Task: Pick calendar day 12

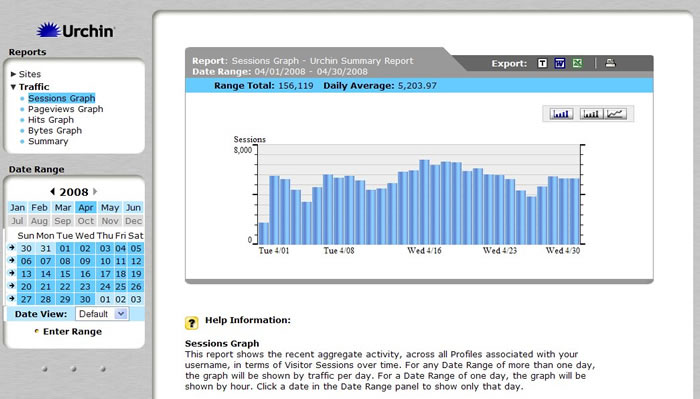Action: [136, 261]
